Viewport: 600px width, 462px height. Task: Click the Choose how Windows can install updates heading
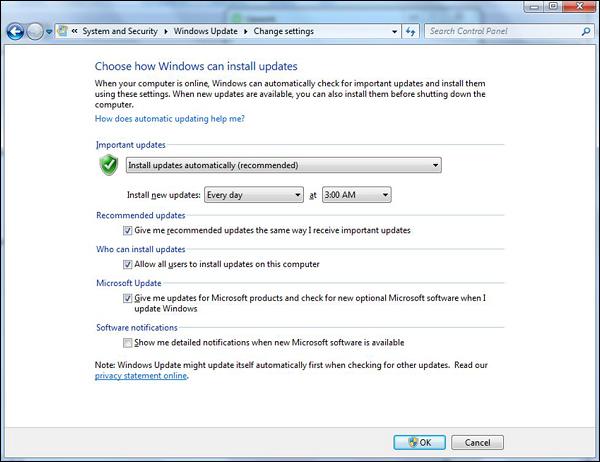click(196, 66)
